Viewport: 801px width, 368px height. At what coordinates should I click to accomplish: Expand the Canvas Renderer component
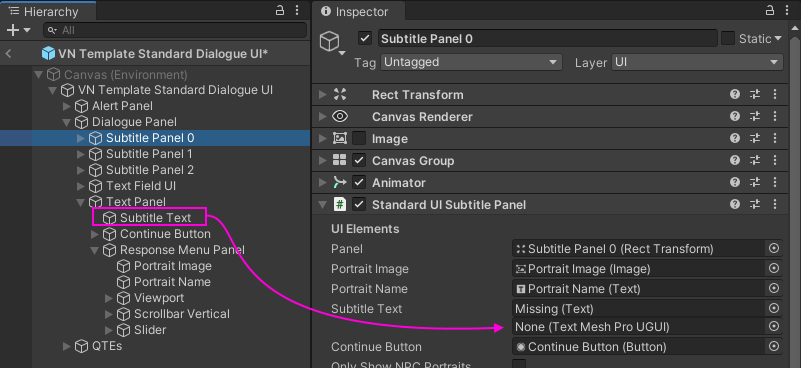click(322, 117)
